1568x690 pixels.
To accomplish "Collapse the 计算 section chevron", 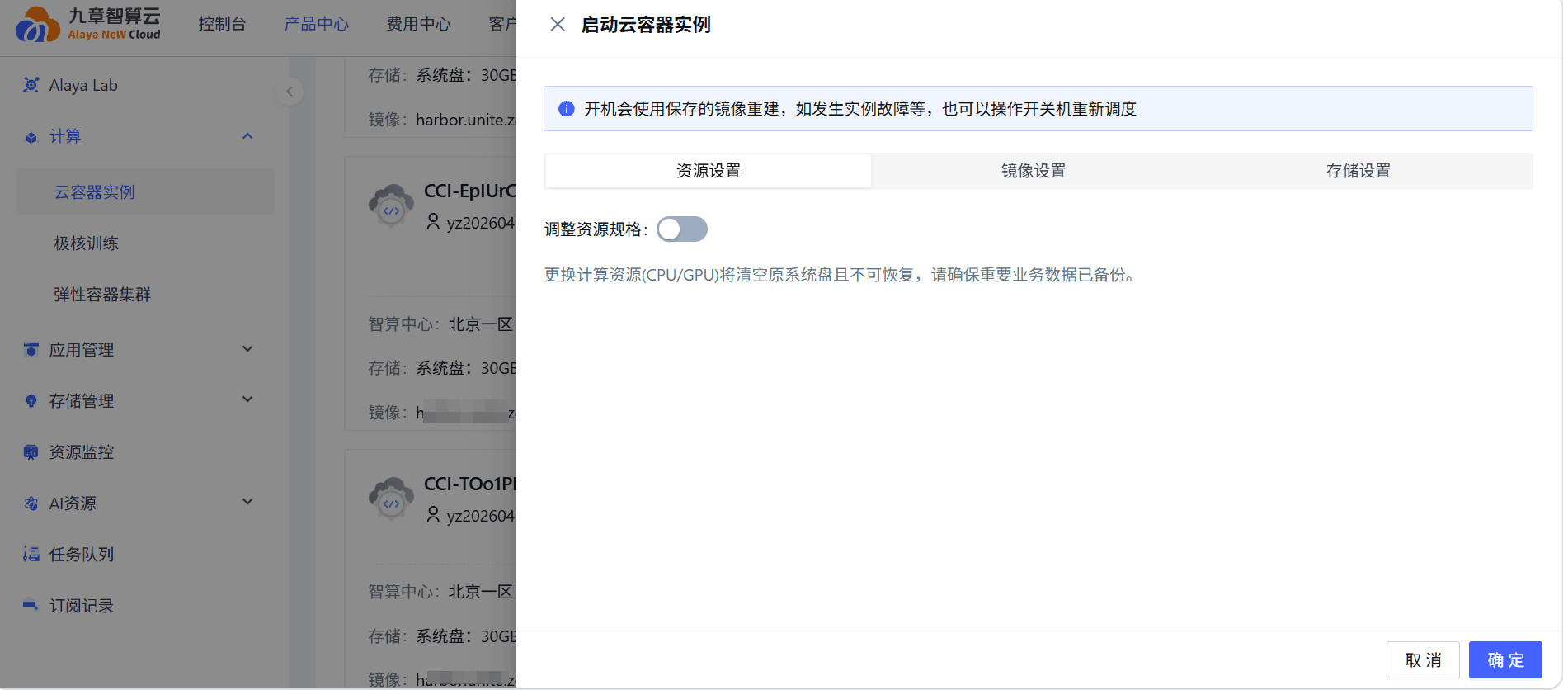I will [x=247, y=136].
